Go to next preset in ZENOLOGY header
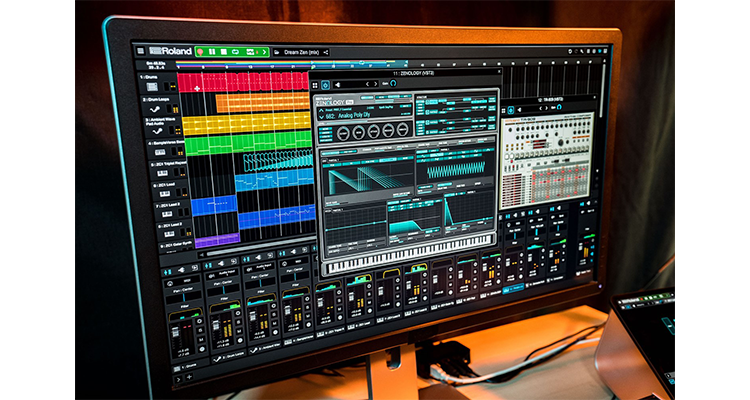 (375, 84)
